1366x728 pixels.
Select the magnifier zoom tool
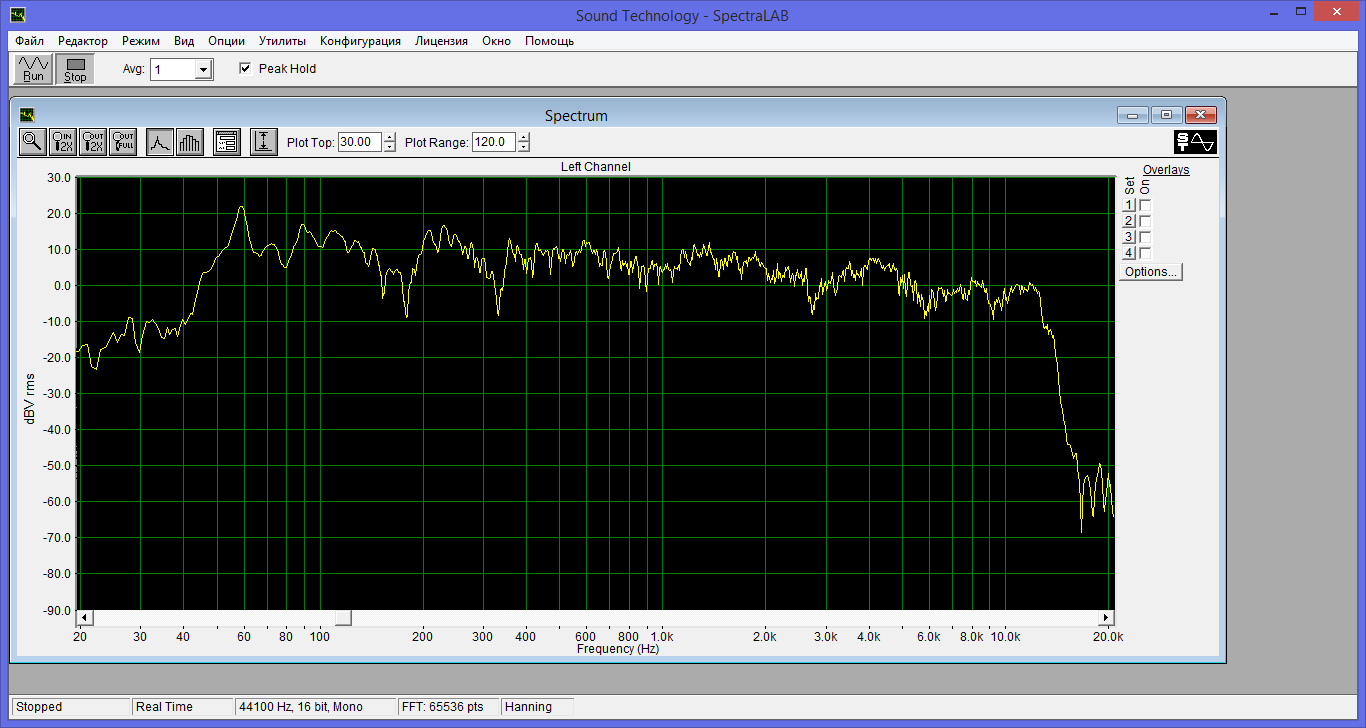click(x=33, y=142)
